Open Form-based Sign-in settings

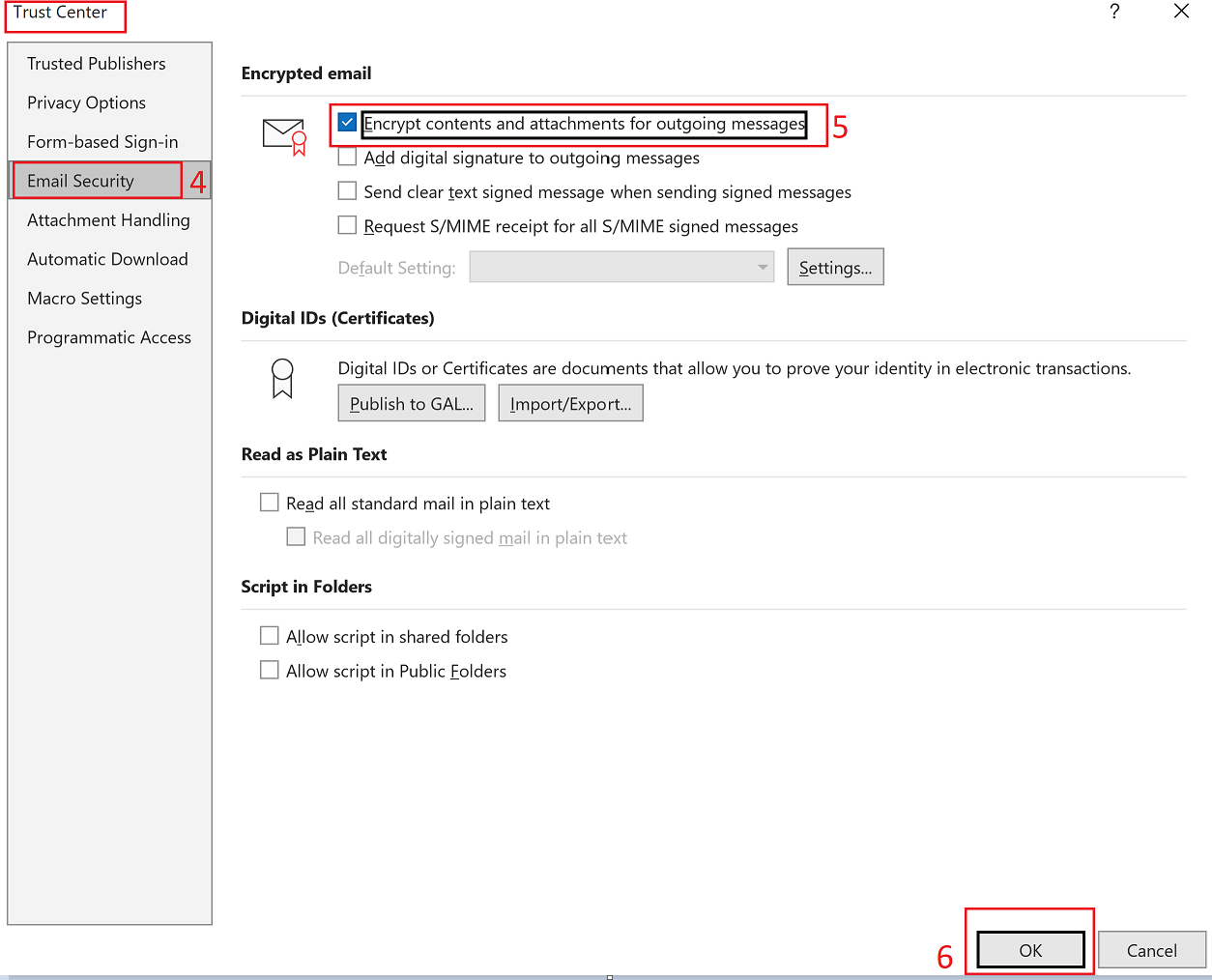coord(102,141)
